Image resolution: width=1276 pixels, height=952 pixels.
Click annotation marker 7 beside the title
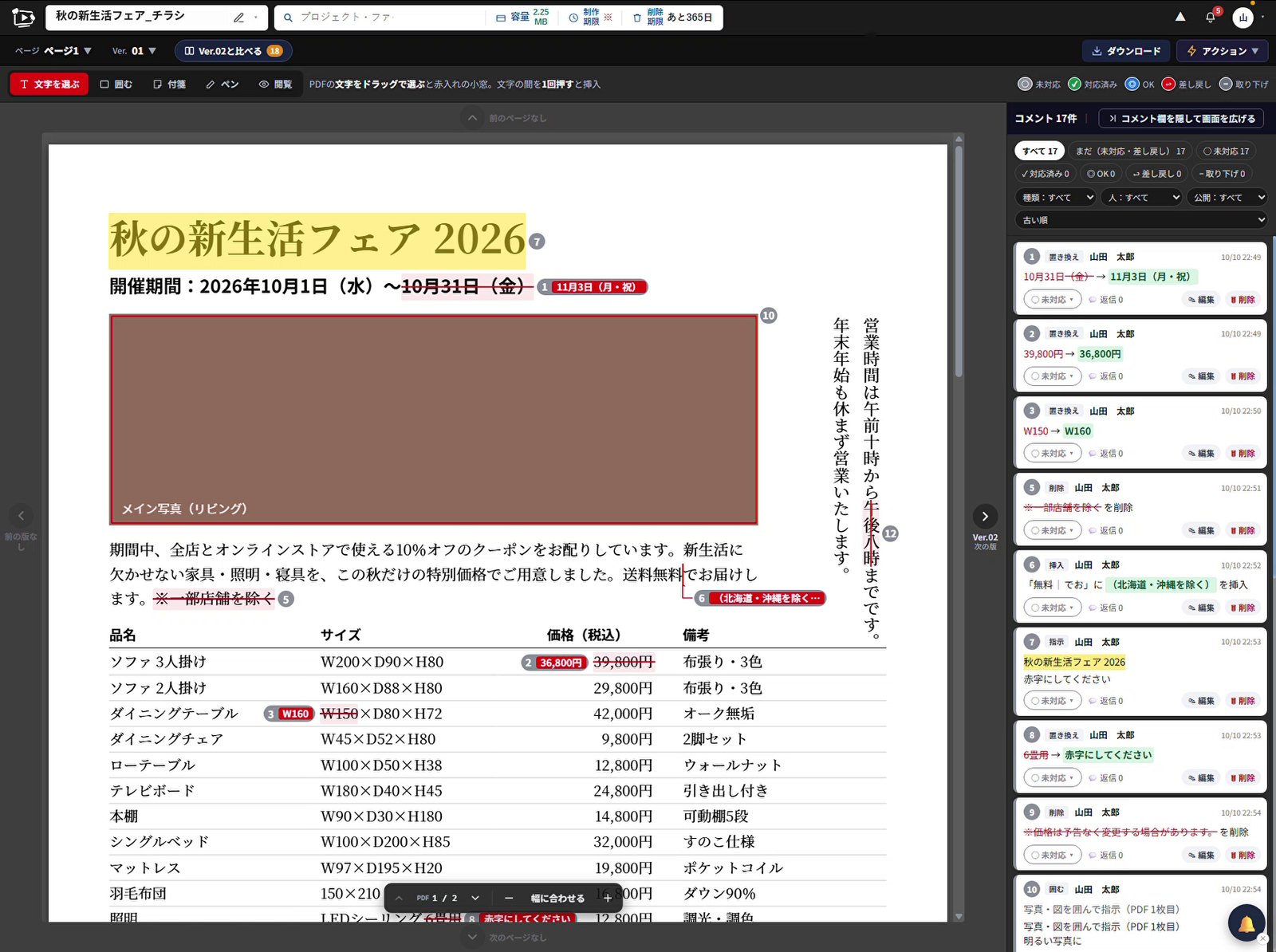pos(537,242)
